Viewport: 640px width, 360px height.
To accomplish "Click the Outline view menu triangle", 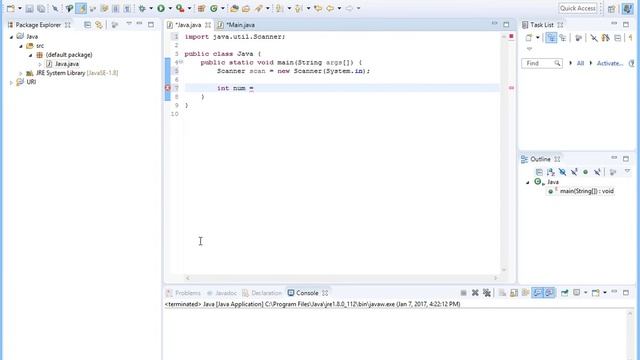I will [627, 171].
